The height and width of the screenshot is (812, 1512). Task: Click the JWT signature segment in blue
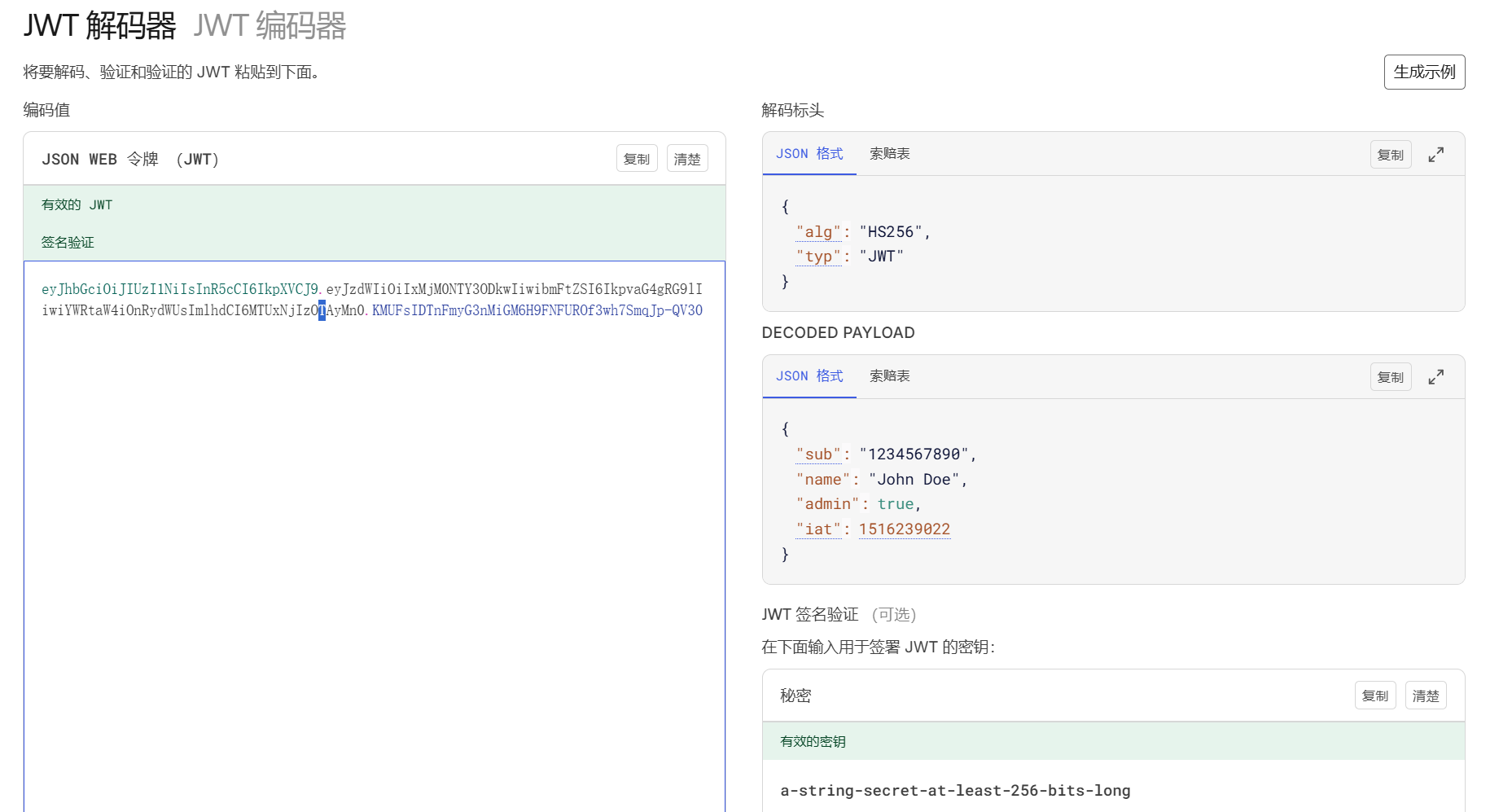(537, 310)
